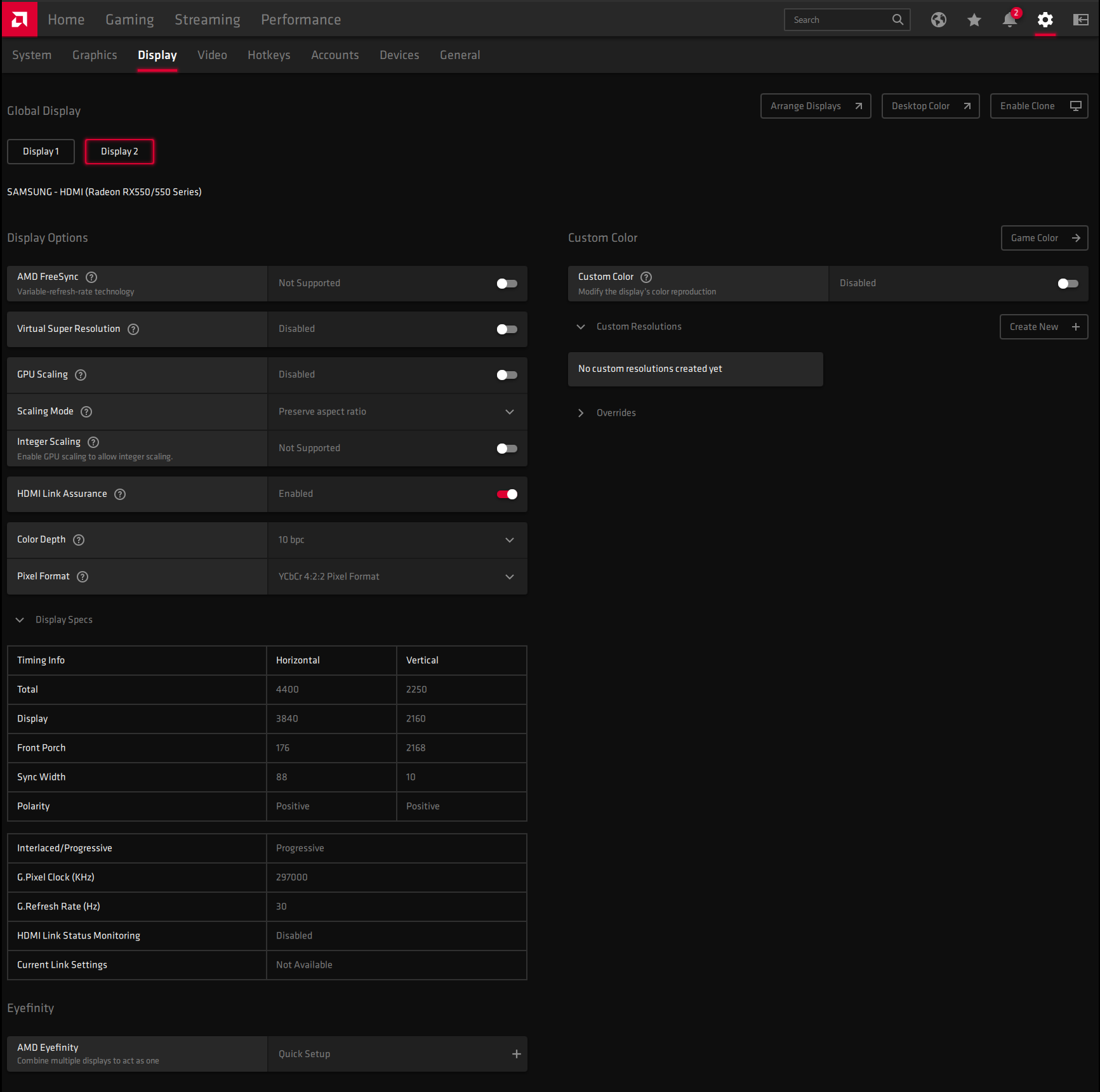Screen dimensions: 1100x1092
Task: Disable HDMI Link Assurance toggle
Action: [507, 494]
